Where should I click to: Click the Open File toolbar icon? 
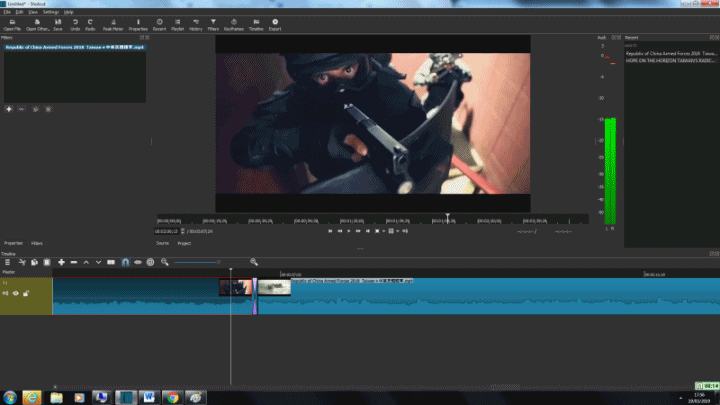coord(11,22)
